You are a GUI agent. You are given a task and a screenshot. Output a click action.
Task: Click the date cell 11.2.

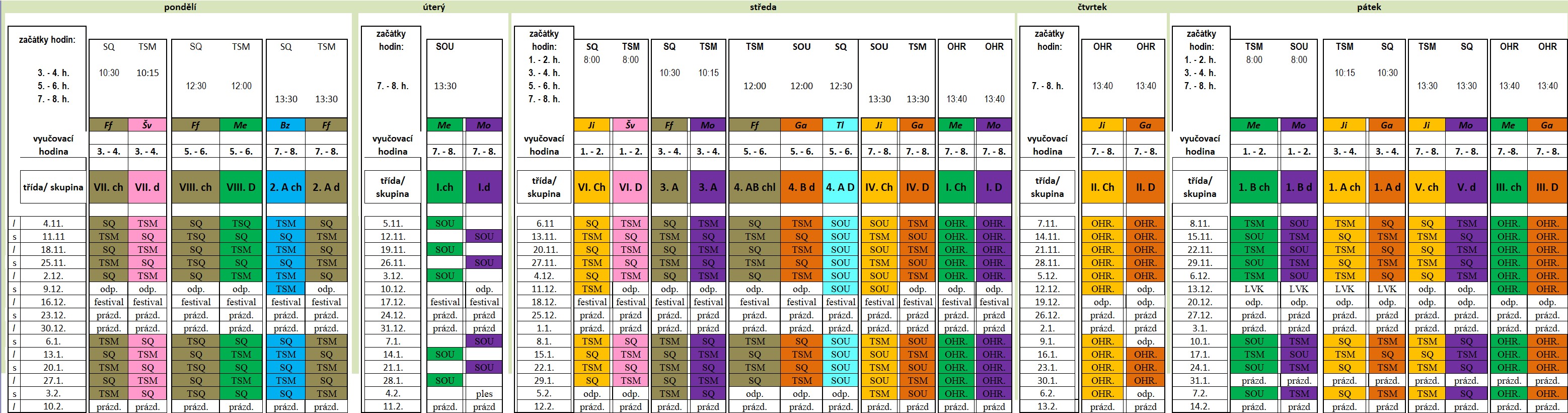[x=393, y=406]
